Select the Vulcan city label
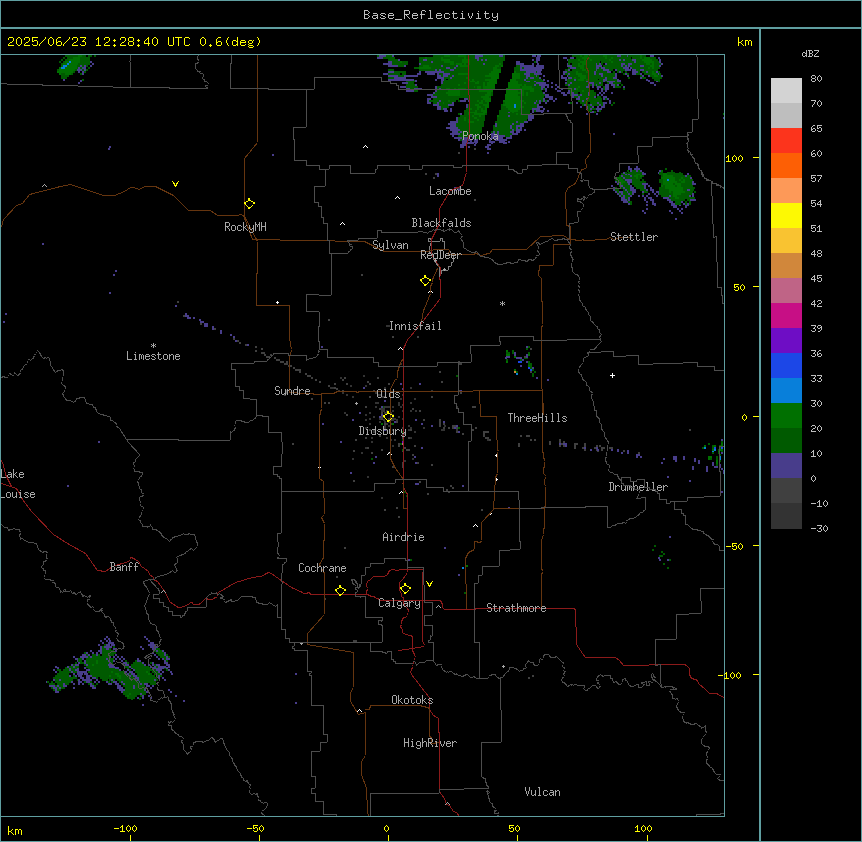862x842 pixels. tap(542, 792)
